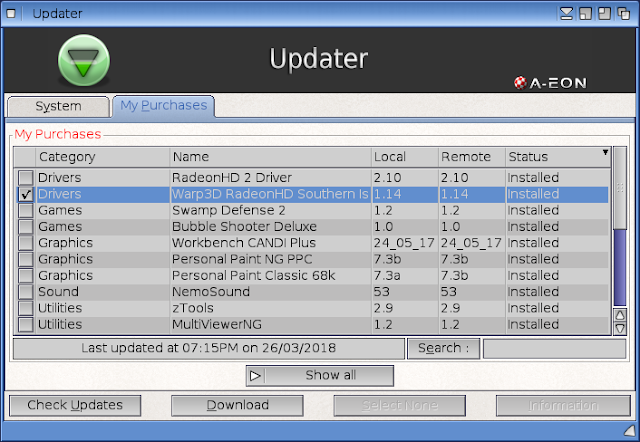Tick checkbox for Personal Paint NG PPC
This screenshot has height=442, width=640.
[x=26, y=259]
